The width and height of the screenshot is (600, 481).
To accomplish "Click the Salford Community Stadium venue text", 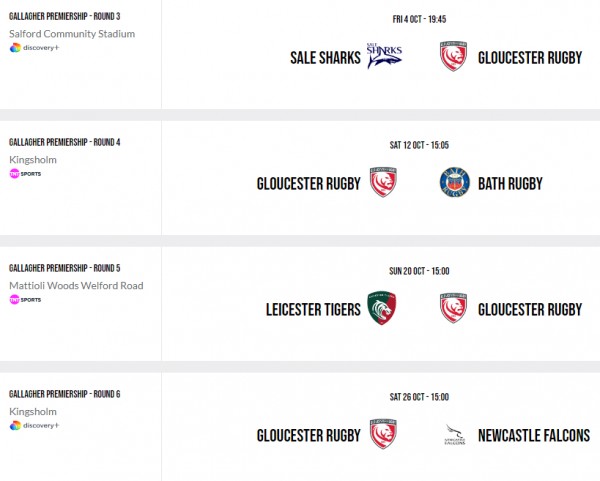I will [72, 33].
